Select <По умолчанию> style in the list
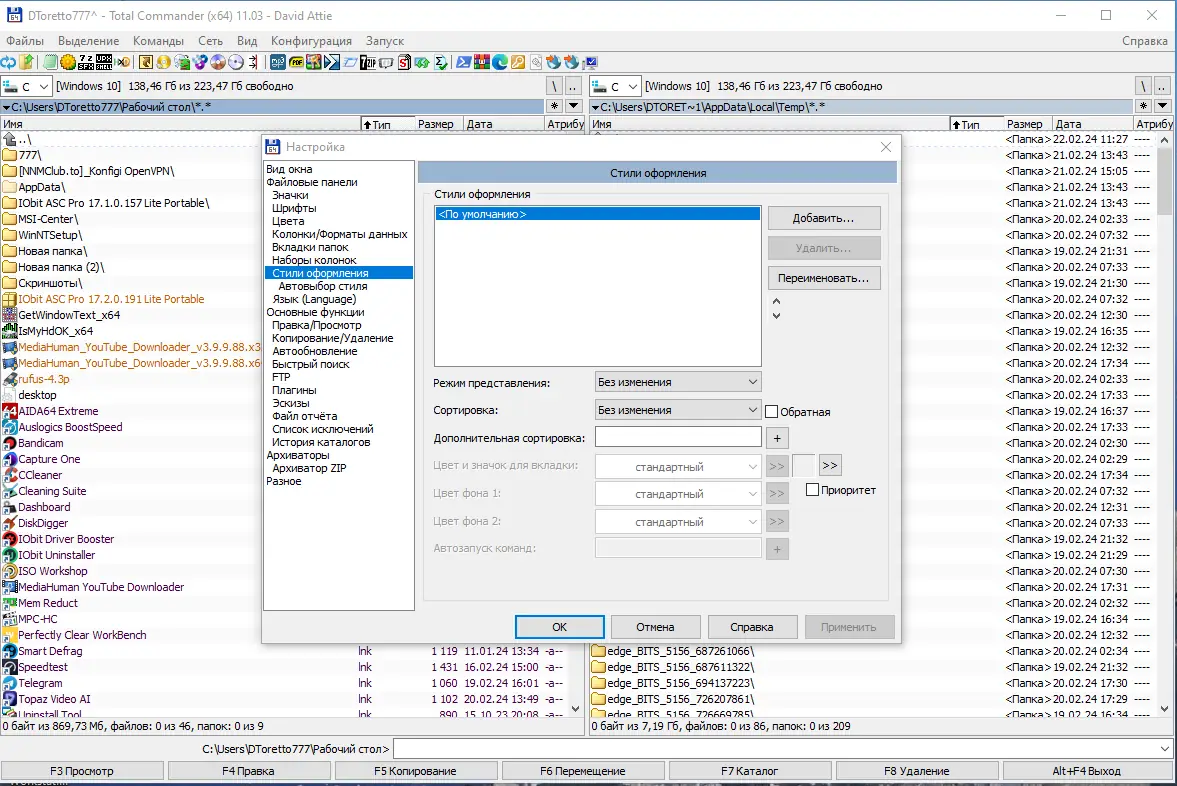This screenshot has width=1177, height=786. click(x=598, y=214)
